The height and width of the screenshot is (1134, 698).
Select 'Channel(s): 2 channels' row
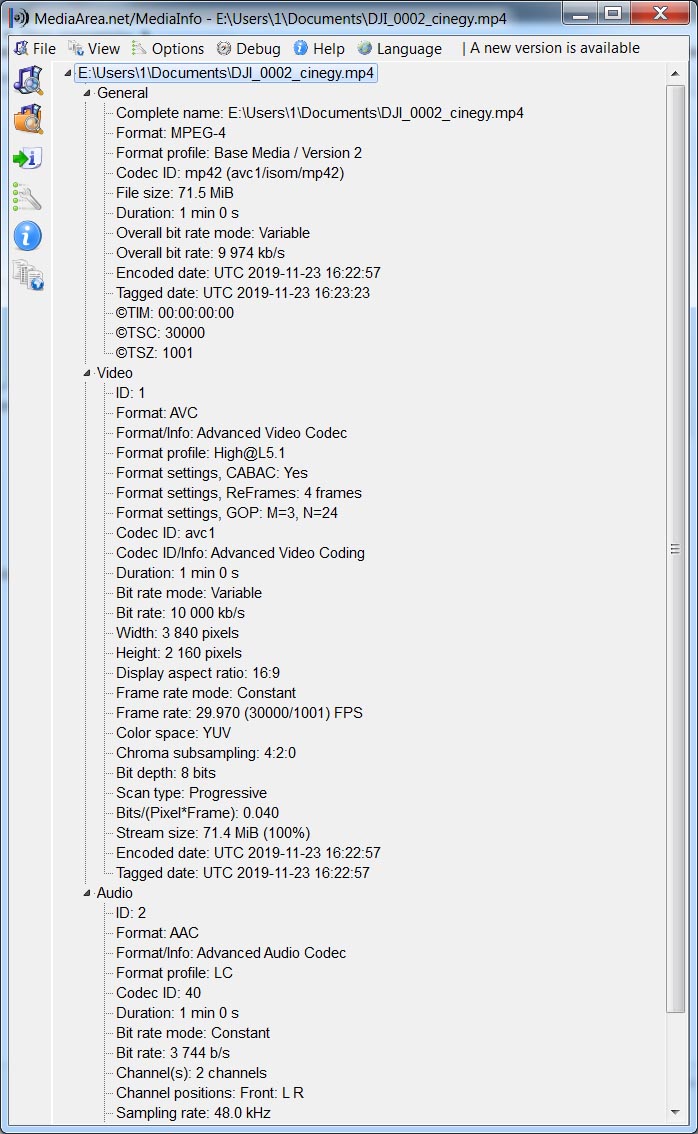point(192,1073)
